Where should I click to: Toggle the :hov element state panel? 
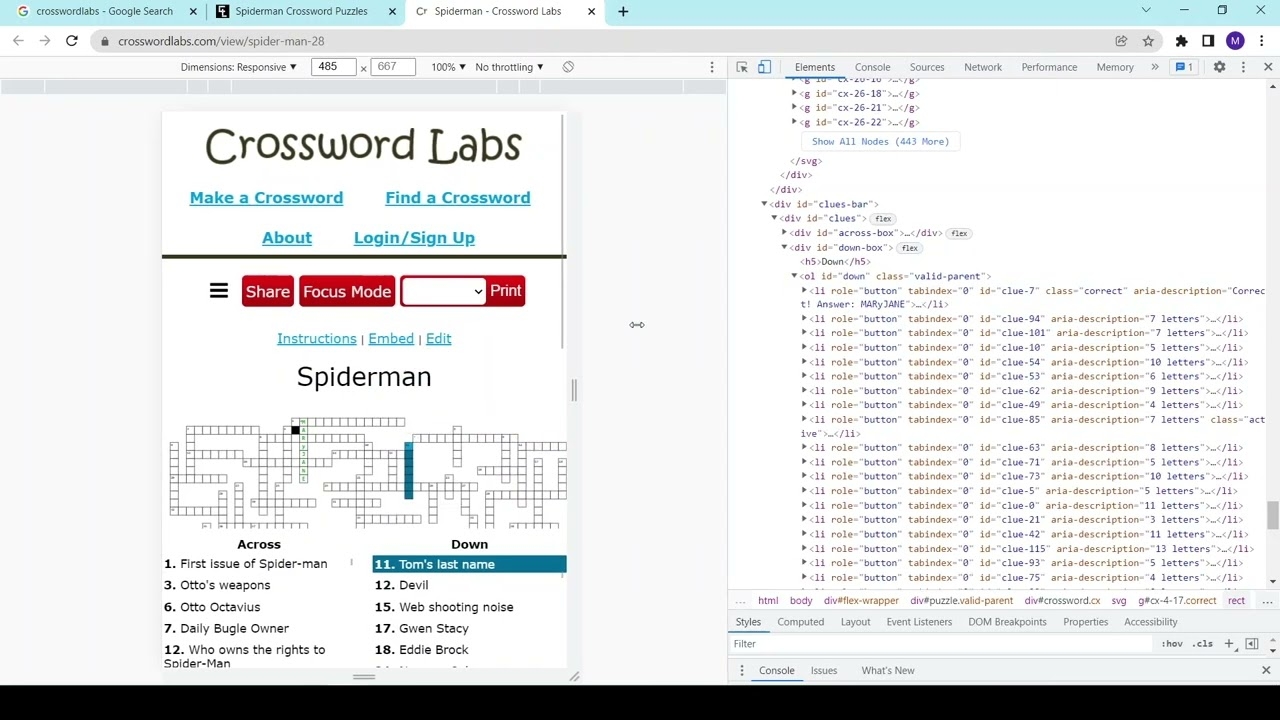pyautogui.click(x=1172, y=644)
